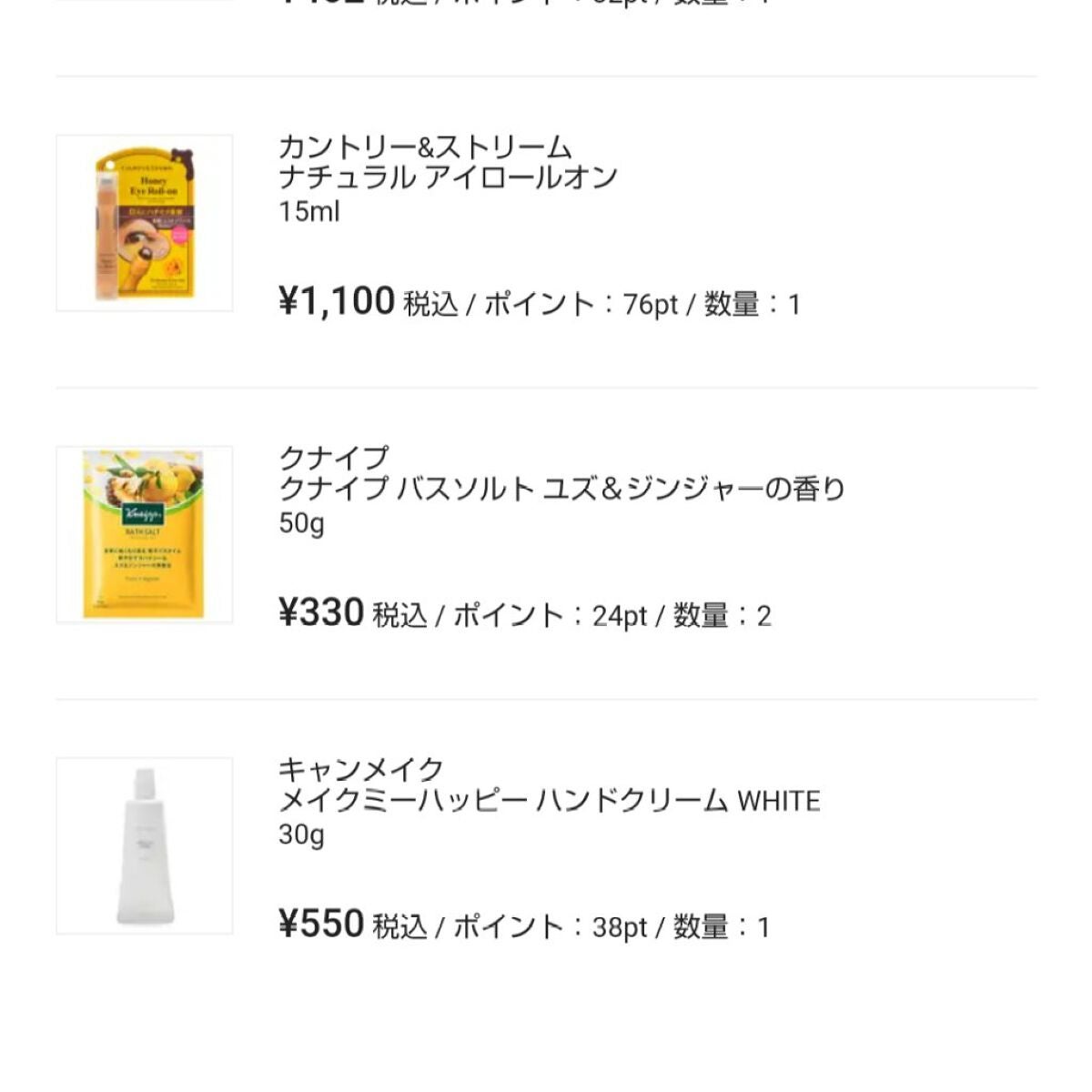The image size is (1092, 1092).
Task: Click the ¥330 price
Action: 320,613
